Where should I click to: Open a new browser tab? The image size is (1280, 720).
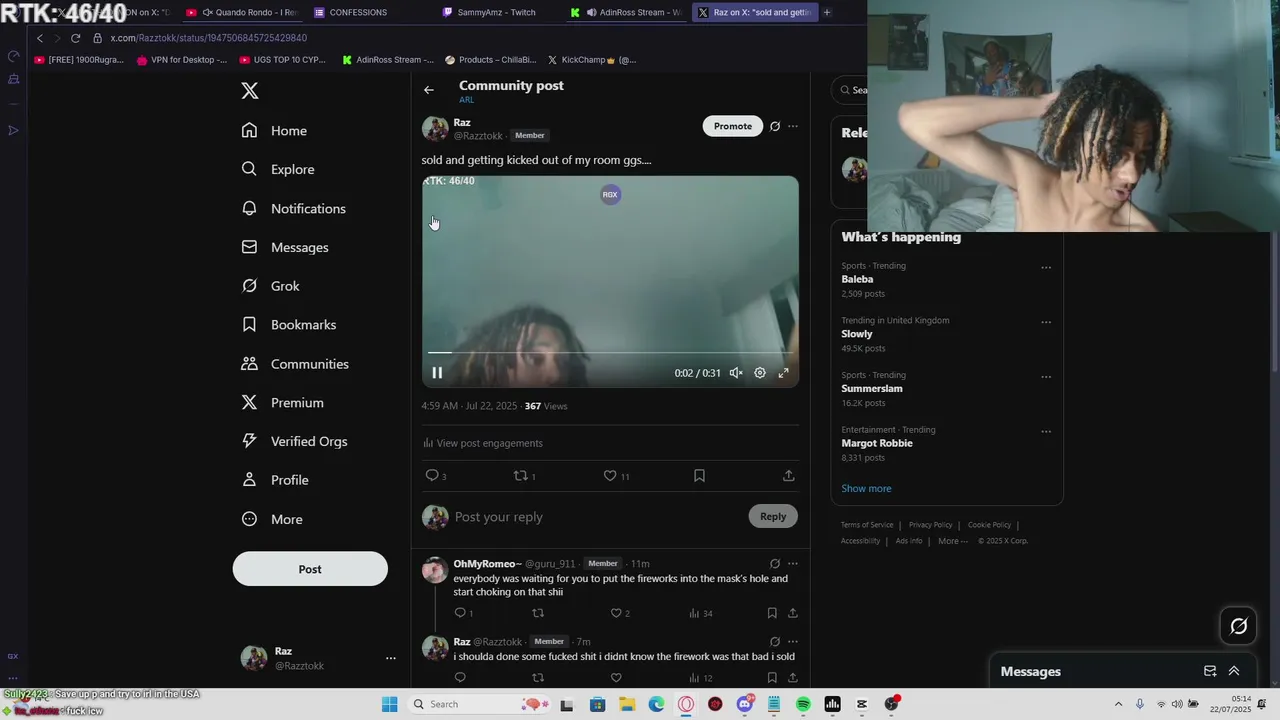(827, 13)
